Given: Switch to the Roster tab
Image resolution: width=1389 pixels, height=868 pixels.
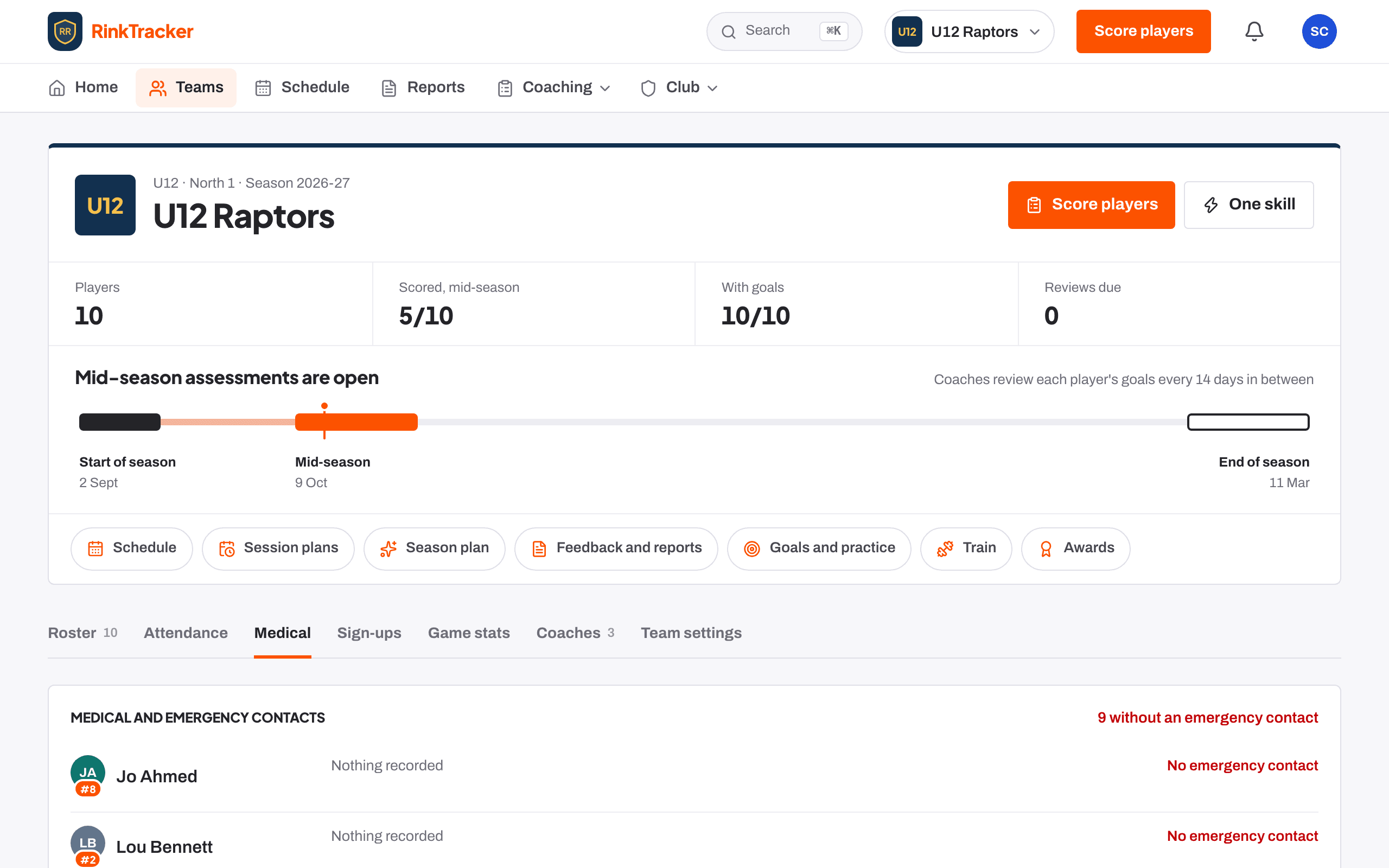Looking at the screenshot, I should point(82,633).
